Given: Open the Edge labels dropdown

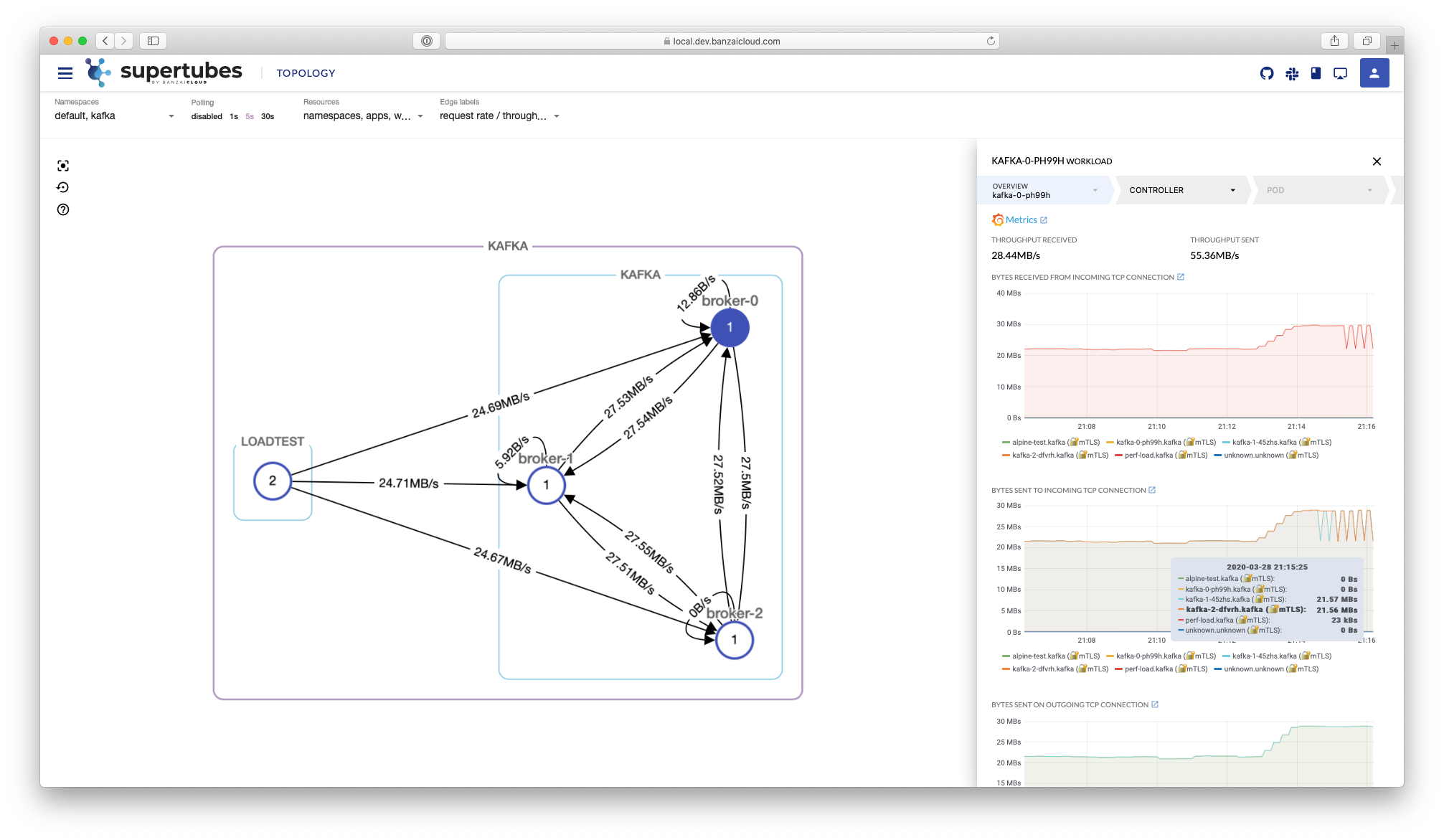Looking at the screenshot, I should tap(500, 115).
